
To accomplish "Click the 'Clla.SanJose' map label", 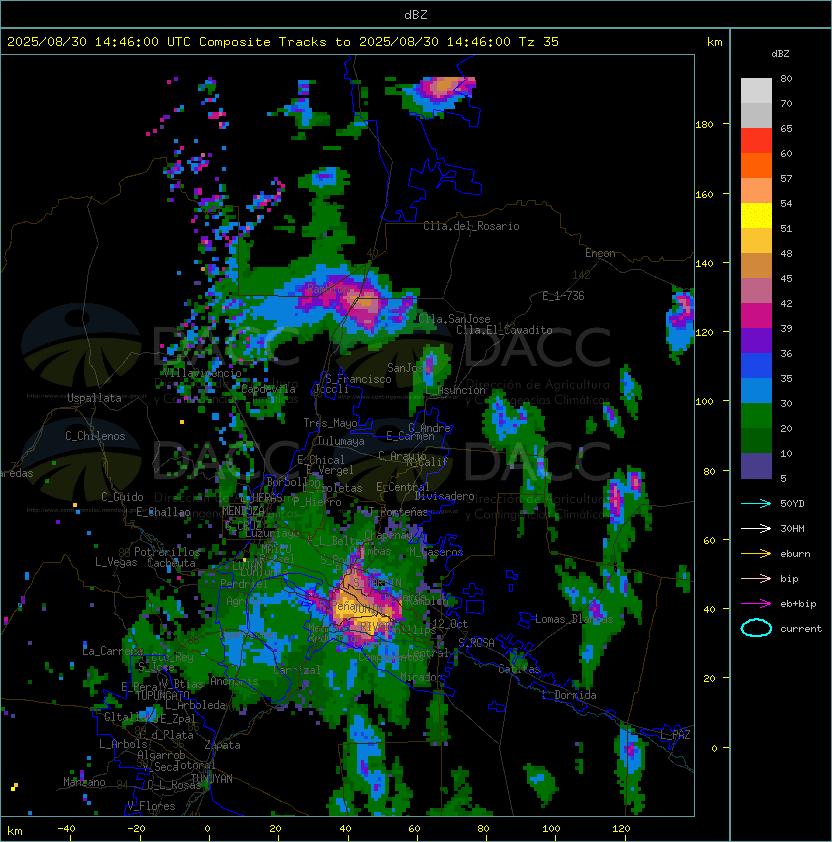I will (x=454, y=319).
